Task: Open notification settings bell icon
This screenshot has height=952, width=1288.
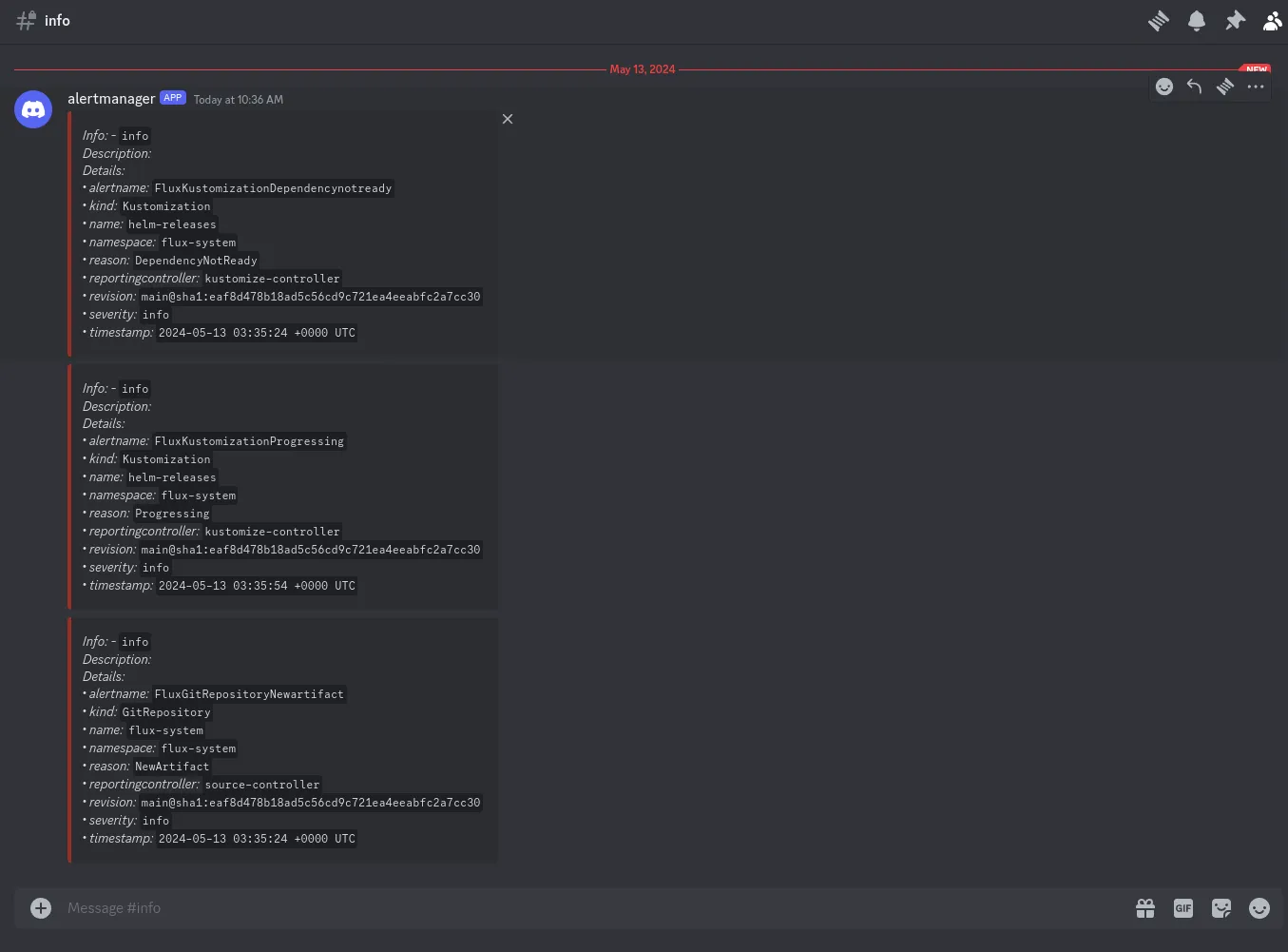Action: (1197, 21)
